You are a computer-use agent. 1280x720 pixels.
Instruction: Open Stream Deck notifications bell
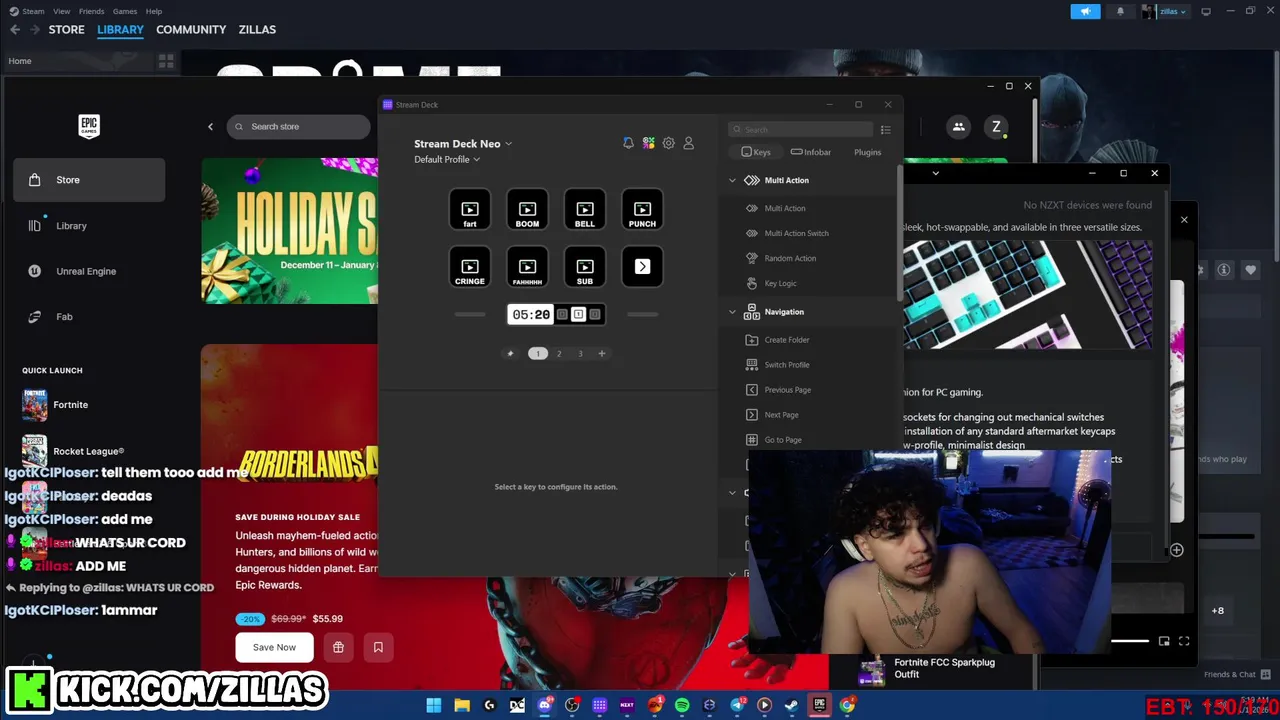click(x=628, y=143)
